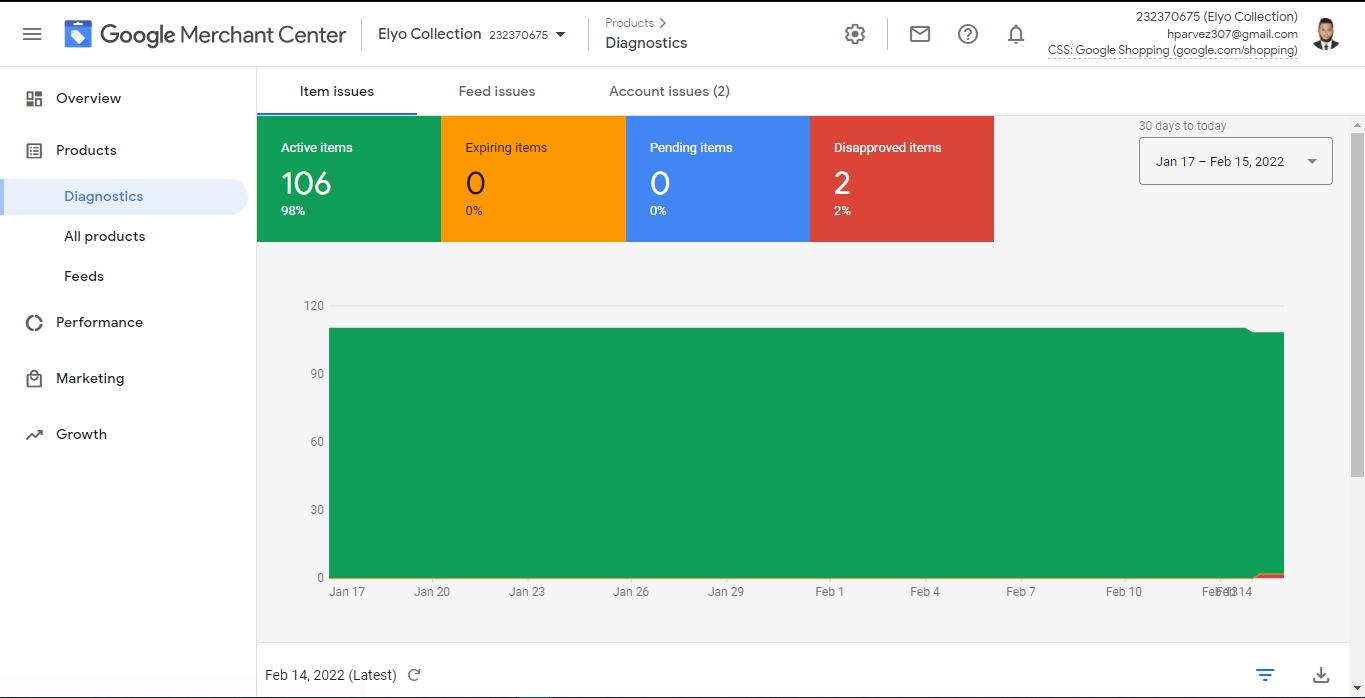Image resolution: width=1365 pixels, height=698 pixels.
Task: Click the Products breadcrumb chevron
Action: point(662,23)
